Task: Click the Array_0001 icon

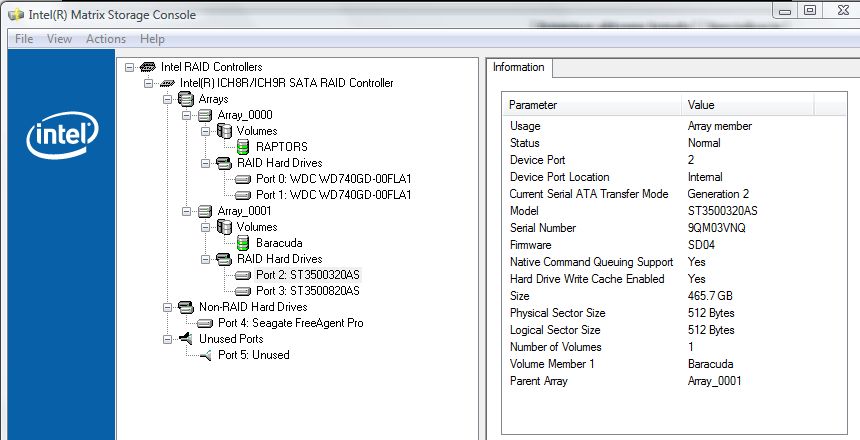Action: pos(205,211)
